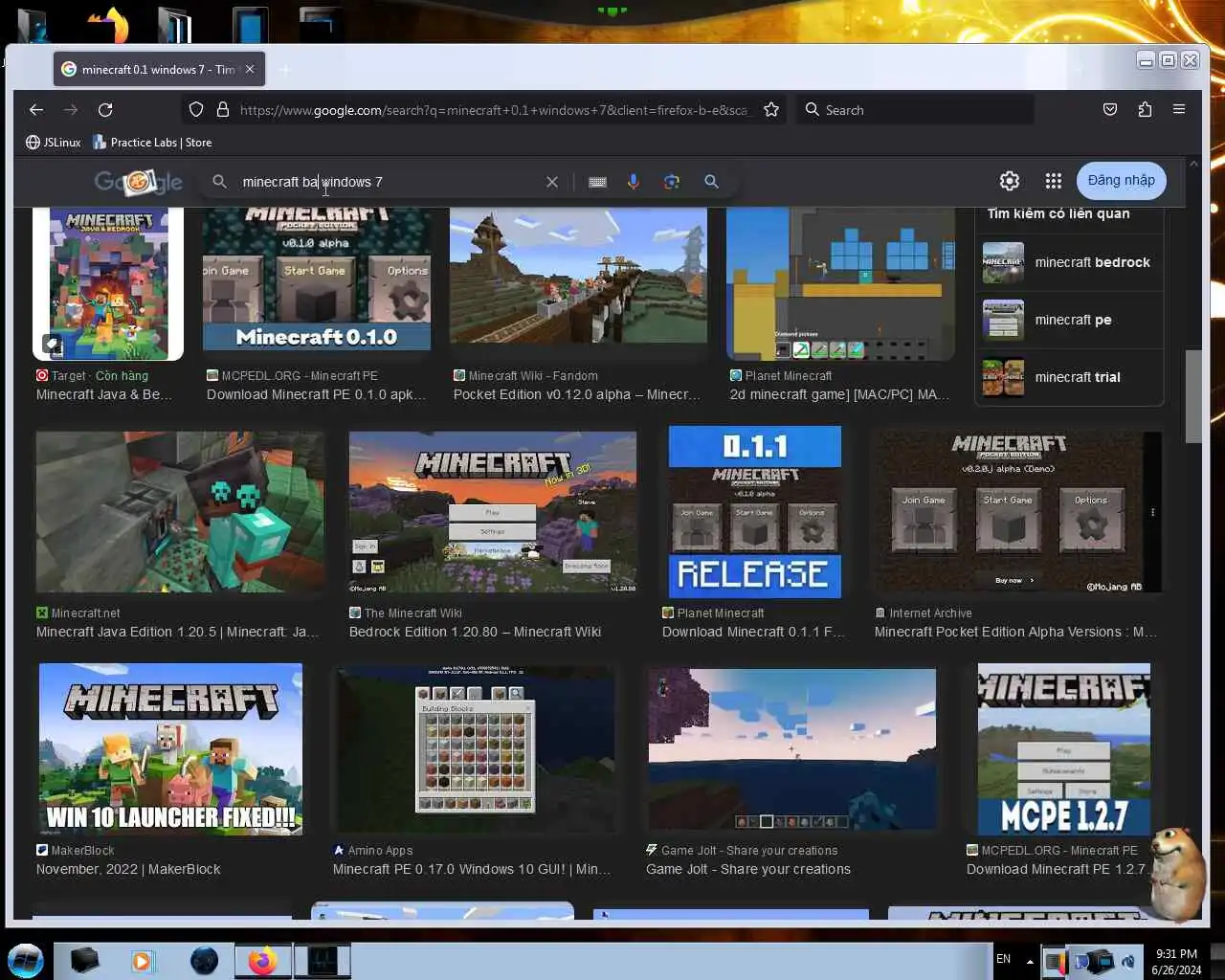Click the EN language indicator
Screen dimensions: 1225x980
coord(1003,959)
